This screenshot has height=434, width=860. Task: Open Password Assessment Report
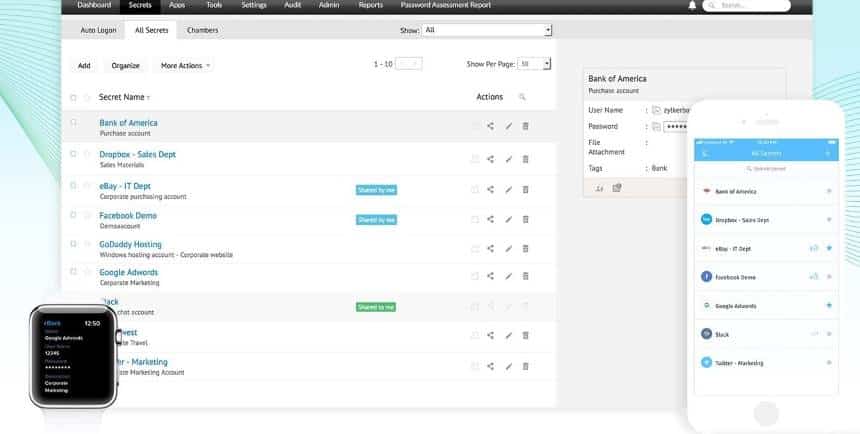(x=446, y=5)
